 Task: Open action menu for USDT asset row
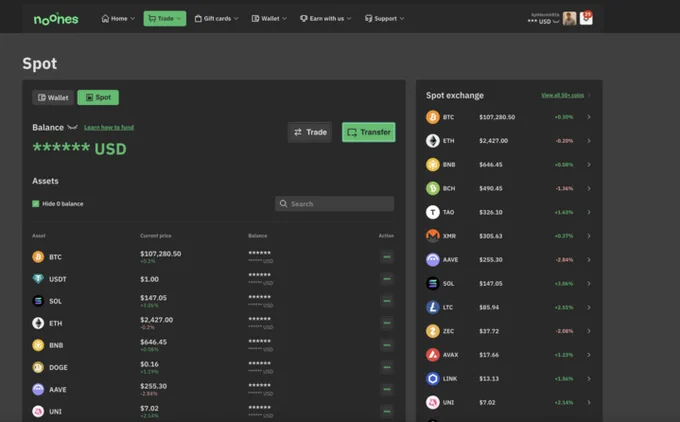coord(387,279)
